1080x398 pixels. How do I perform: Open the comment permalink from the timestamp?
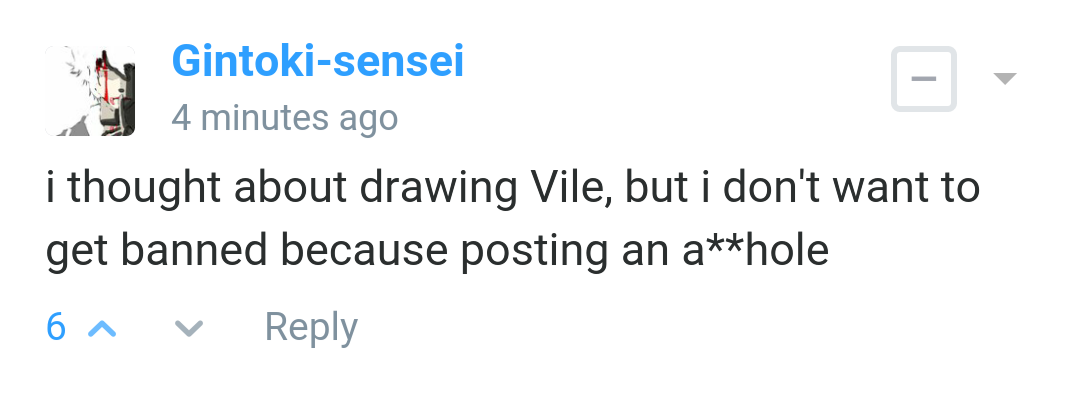[x=284, y=117]
